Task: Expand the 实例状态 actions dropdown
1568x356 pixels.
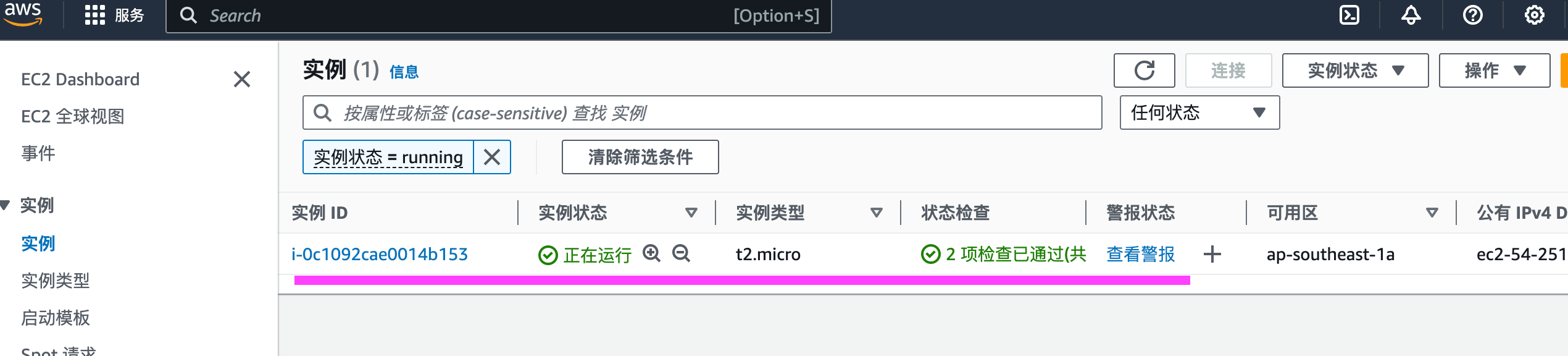Action: click(1355, 70)
